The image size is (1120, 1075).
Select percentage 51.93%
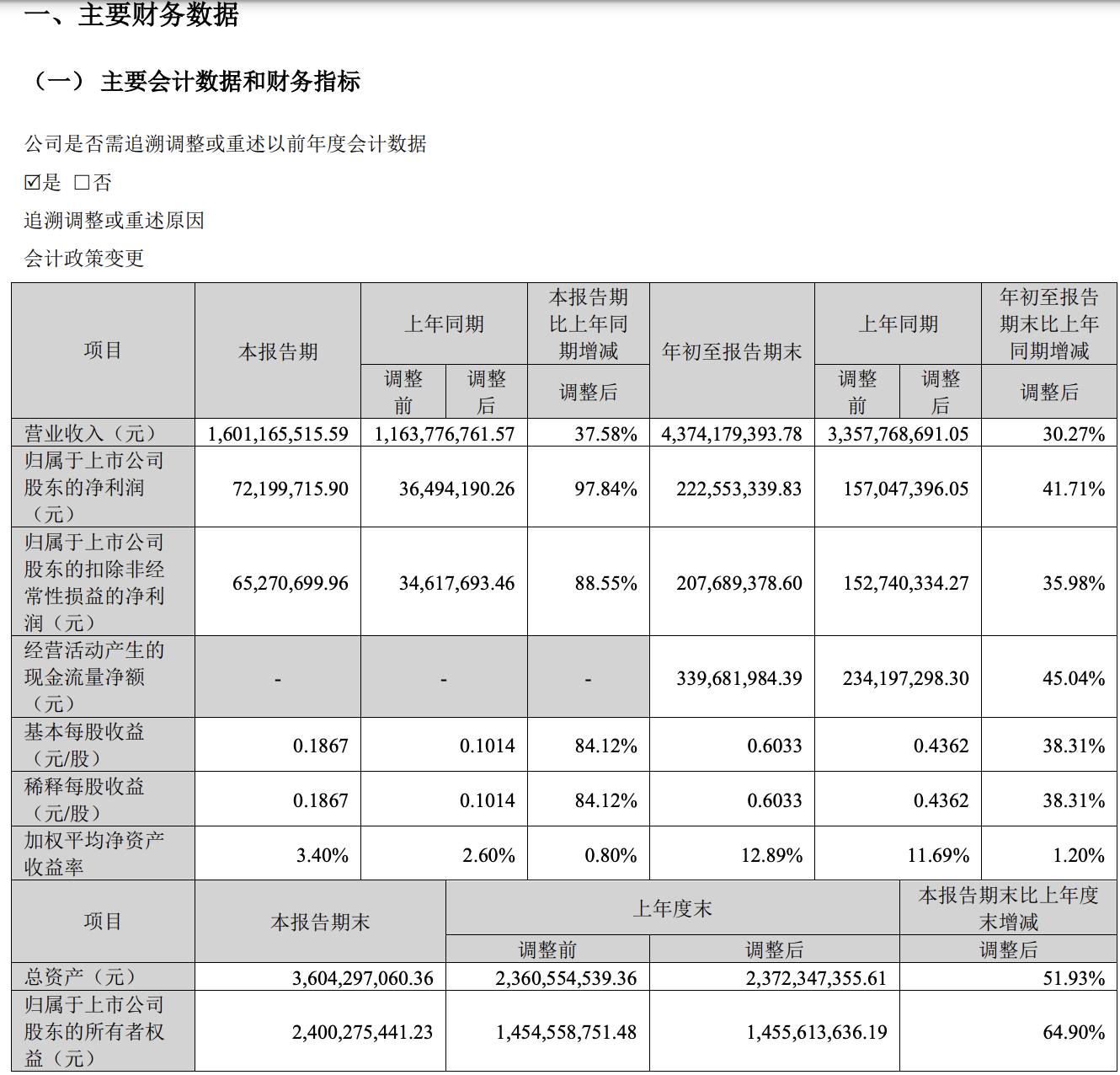[x=1074, y=978]
